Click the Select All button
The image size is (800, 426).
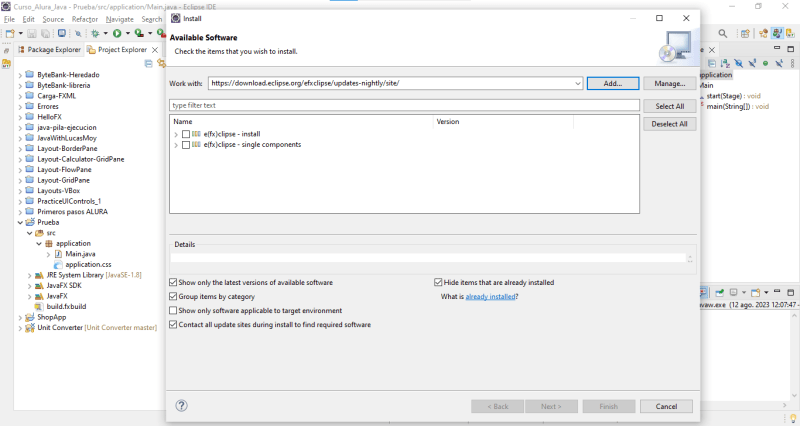pyautogui.click(x=669, y=106)
